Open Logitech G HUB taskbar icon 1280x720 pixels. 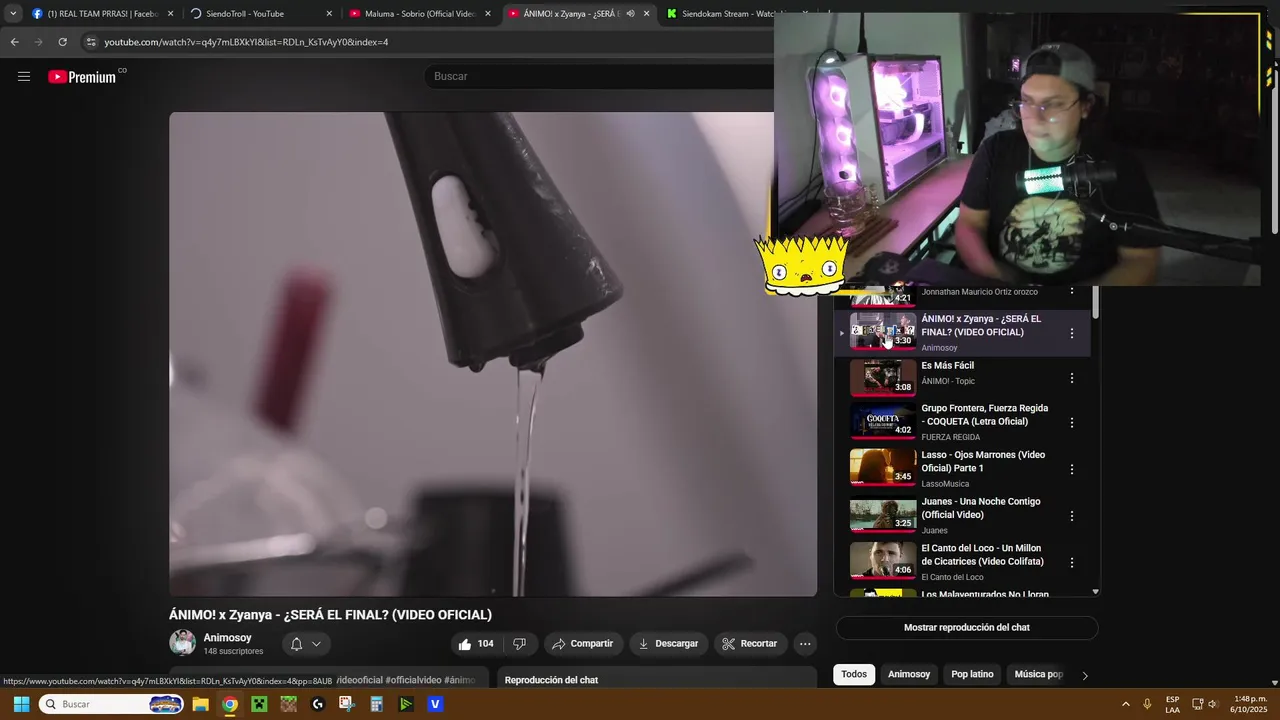point(318,704)
